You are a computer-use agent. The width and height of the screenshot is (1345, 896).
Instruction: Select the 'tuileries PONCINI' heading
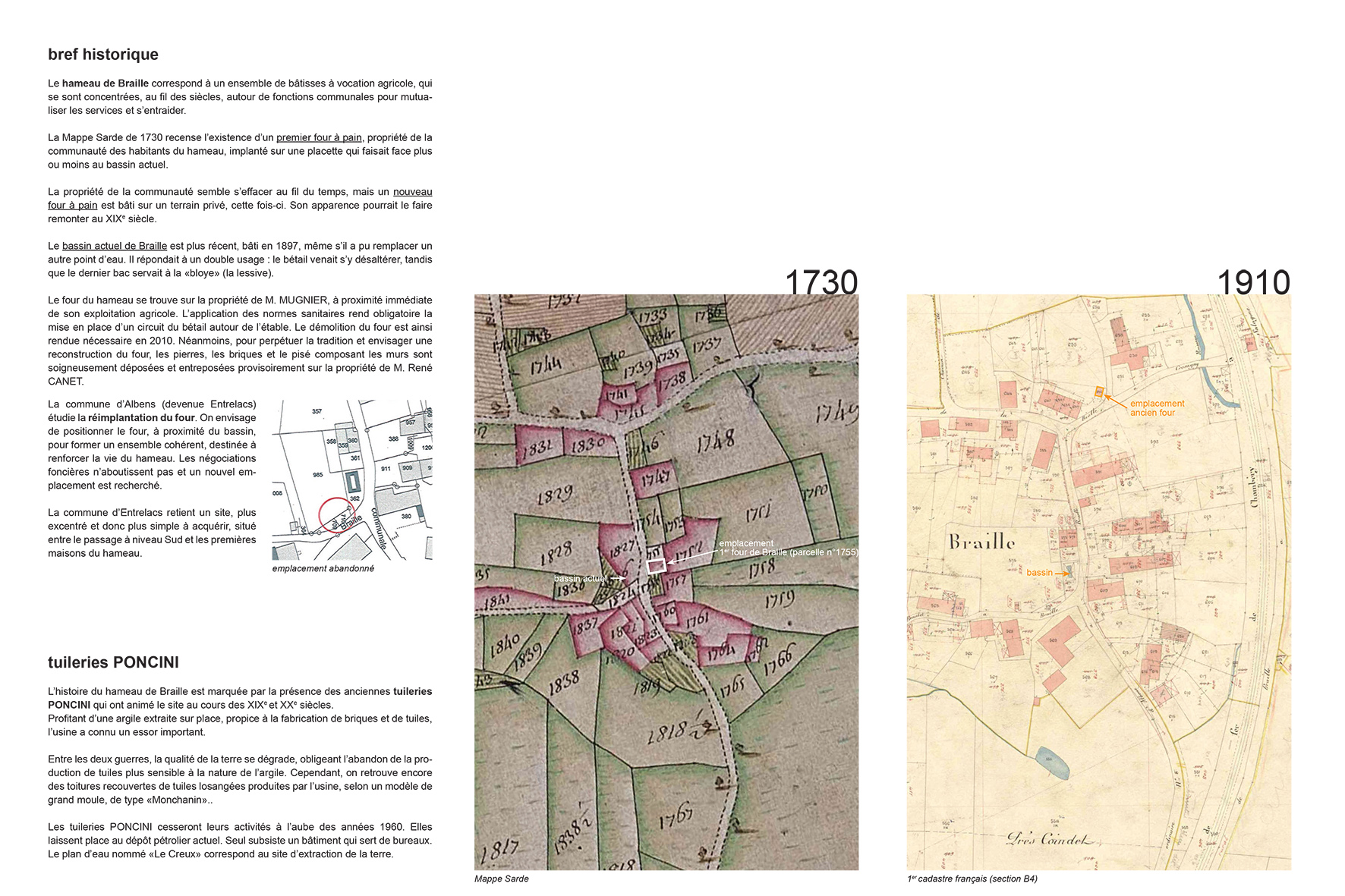113,662
